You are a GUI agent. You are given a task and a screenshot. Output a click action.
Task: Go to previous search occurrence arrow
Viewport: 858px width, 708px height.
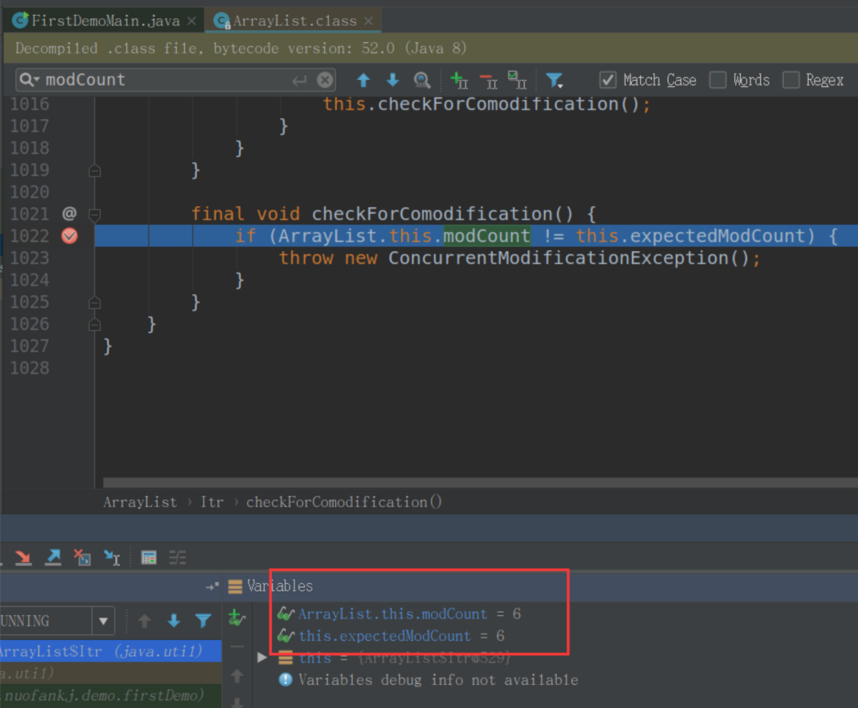point(363,80)
